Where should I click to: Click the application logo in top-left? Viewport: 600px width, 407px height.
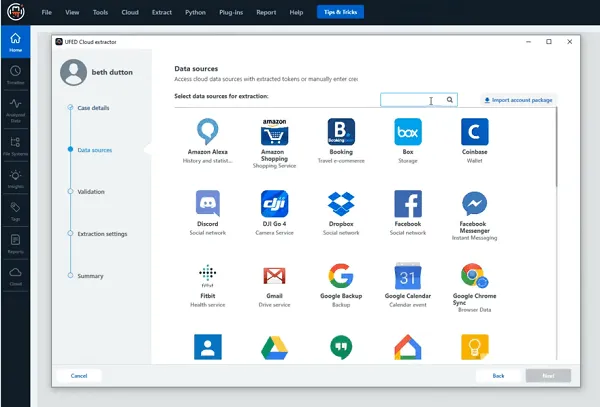click(16, 12)
